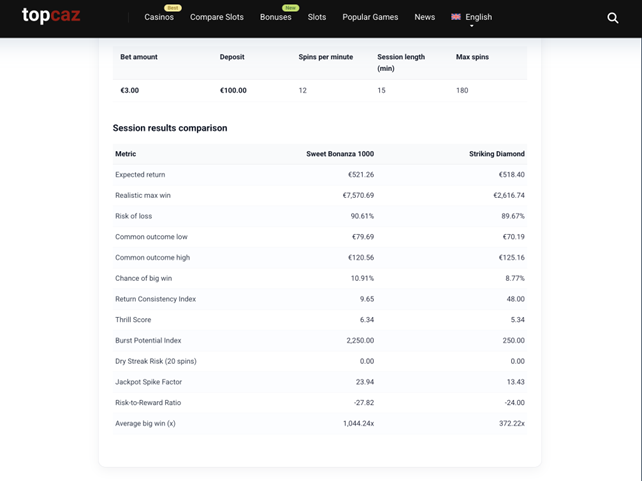Click the Burst Potential Index label
Screen dimensions: 642x481
pyautogui.click(x=148, y=341)
